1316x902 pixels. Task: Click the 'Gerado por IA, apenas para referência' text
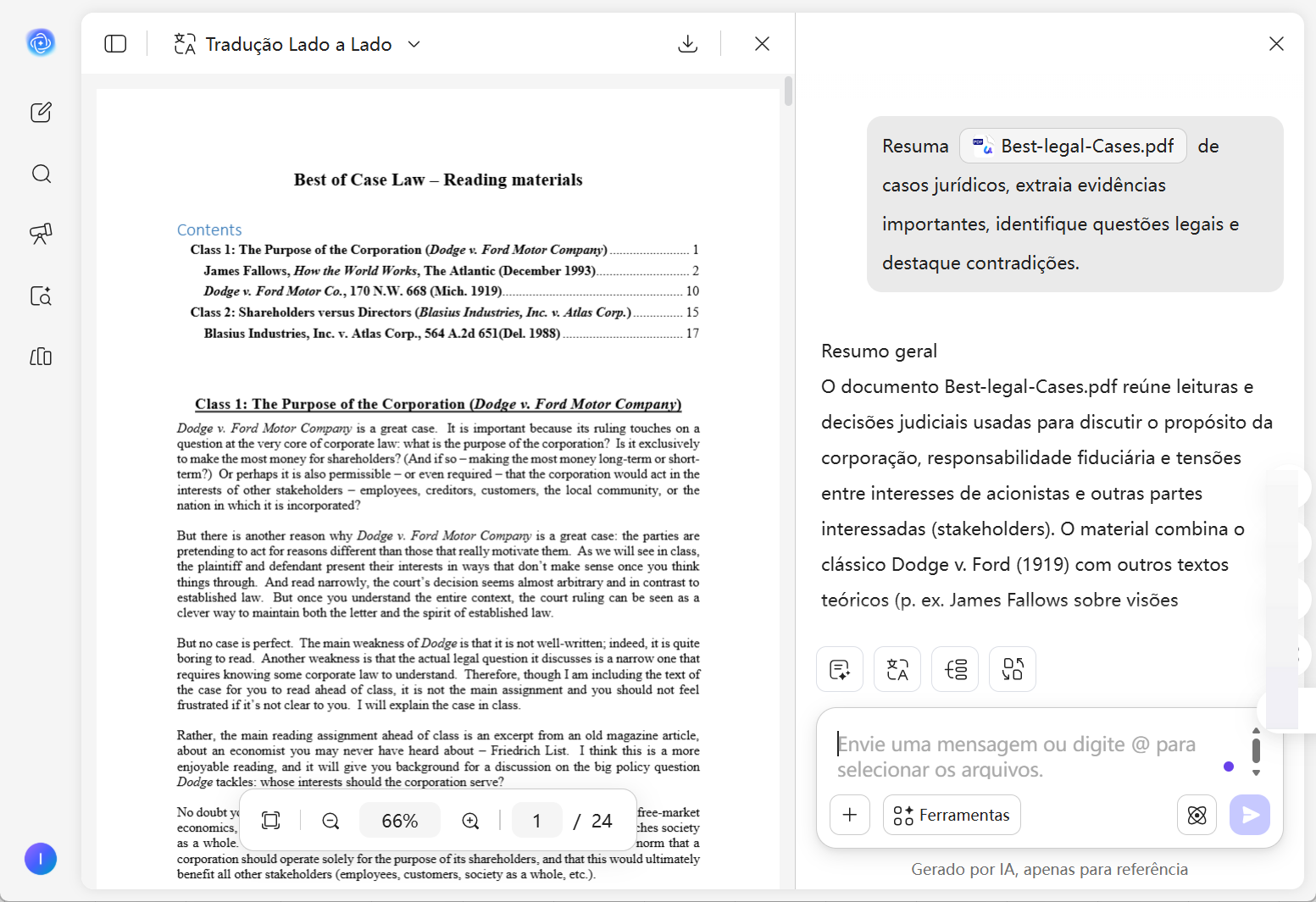point(1049,869)
